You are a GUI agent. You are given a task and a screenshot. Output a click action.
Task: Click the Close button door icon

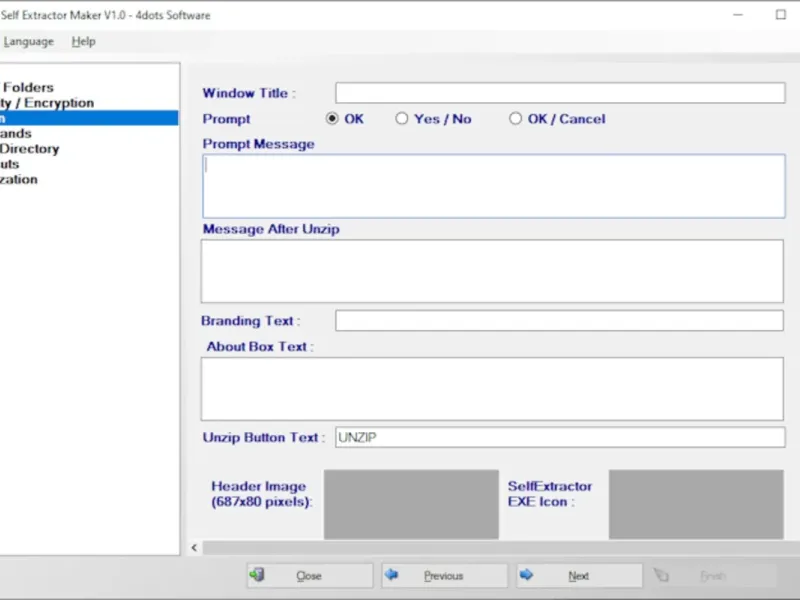point(258,576)
